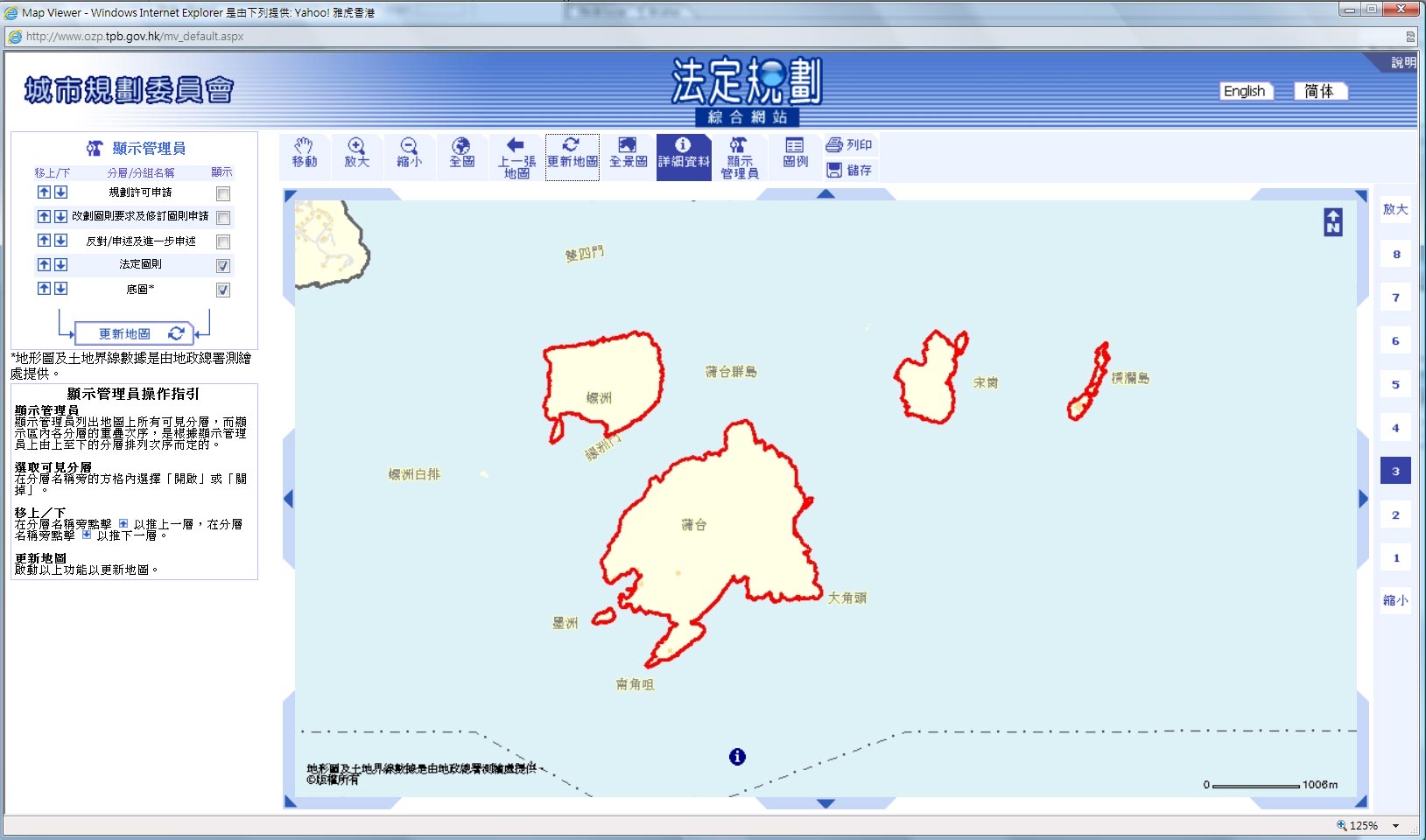Go back using the 上一張地圖 icon
The image size is (1426, 840).
coord(513,154)
